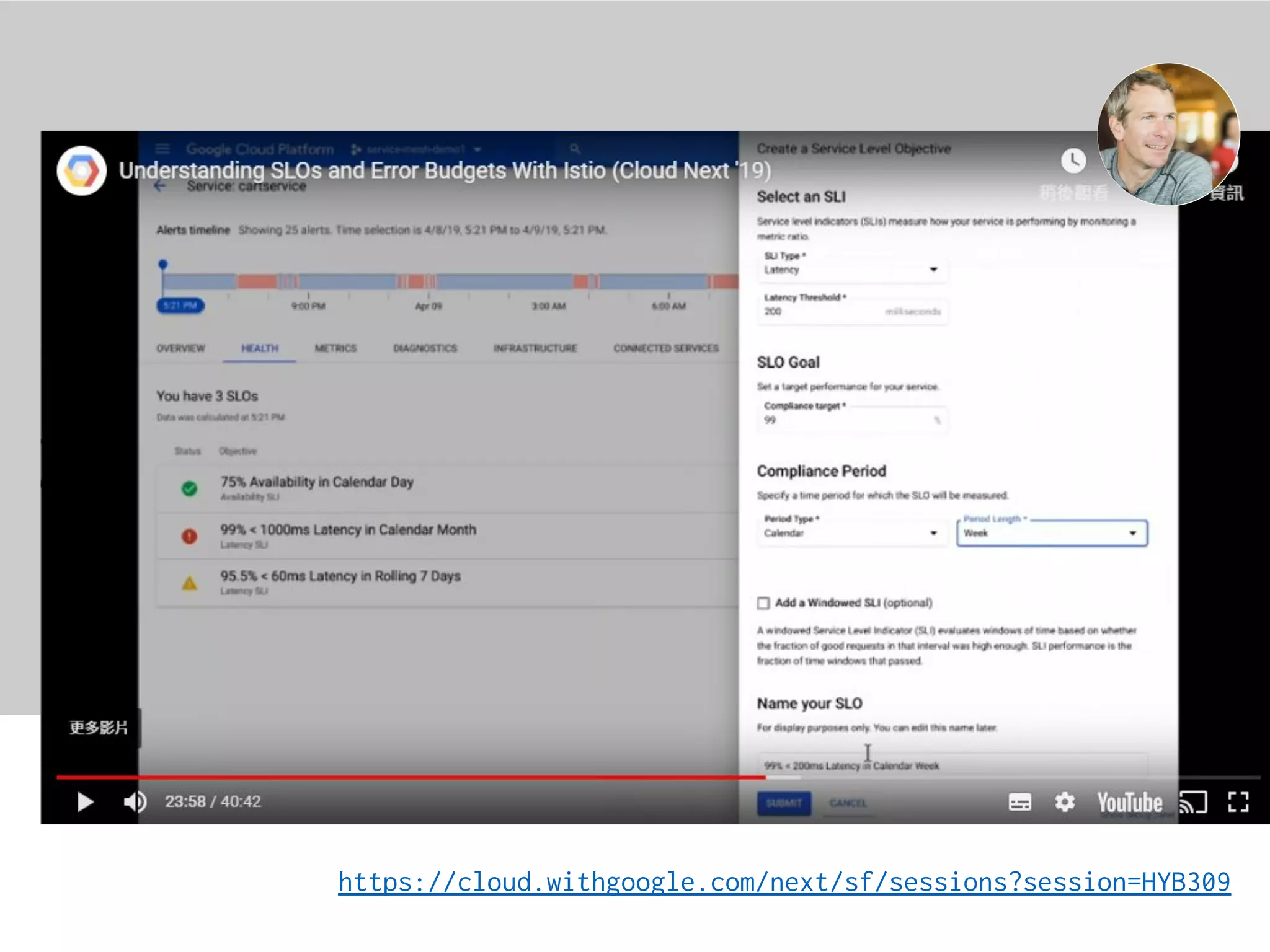Open the cloud.withgoogle.com session link
The image size is (1270, 952).
point(784,882)
